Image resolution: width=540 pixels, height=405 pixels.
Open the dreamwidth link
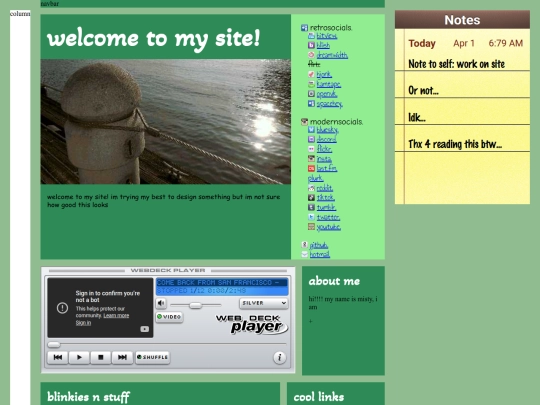332,55
